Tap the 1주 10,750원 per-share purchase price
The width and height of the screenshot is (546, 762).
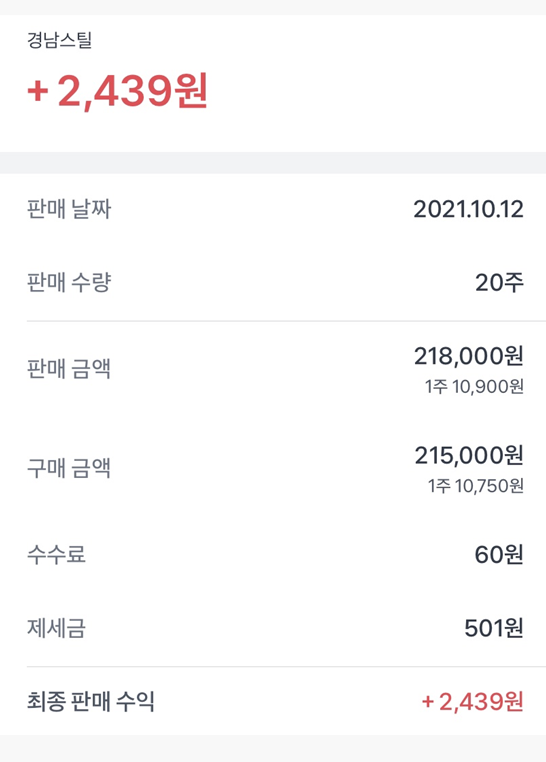click(x=476, y=486)
